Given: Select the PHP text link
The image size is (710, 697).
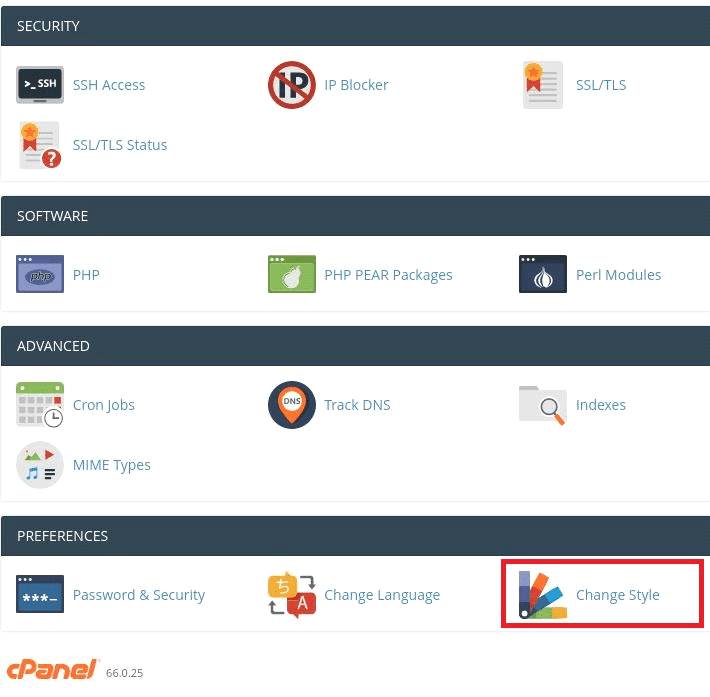Looking at the screenshot, I should (86, 274).
